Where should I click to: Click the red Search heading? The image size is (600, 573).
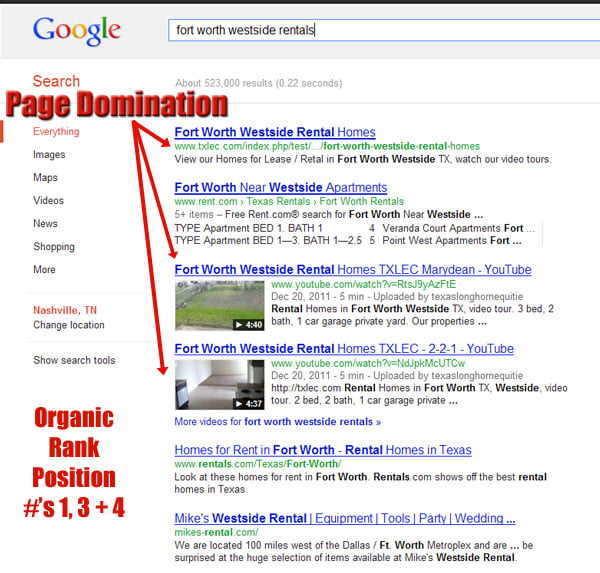56,81
